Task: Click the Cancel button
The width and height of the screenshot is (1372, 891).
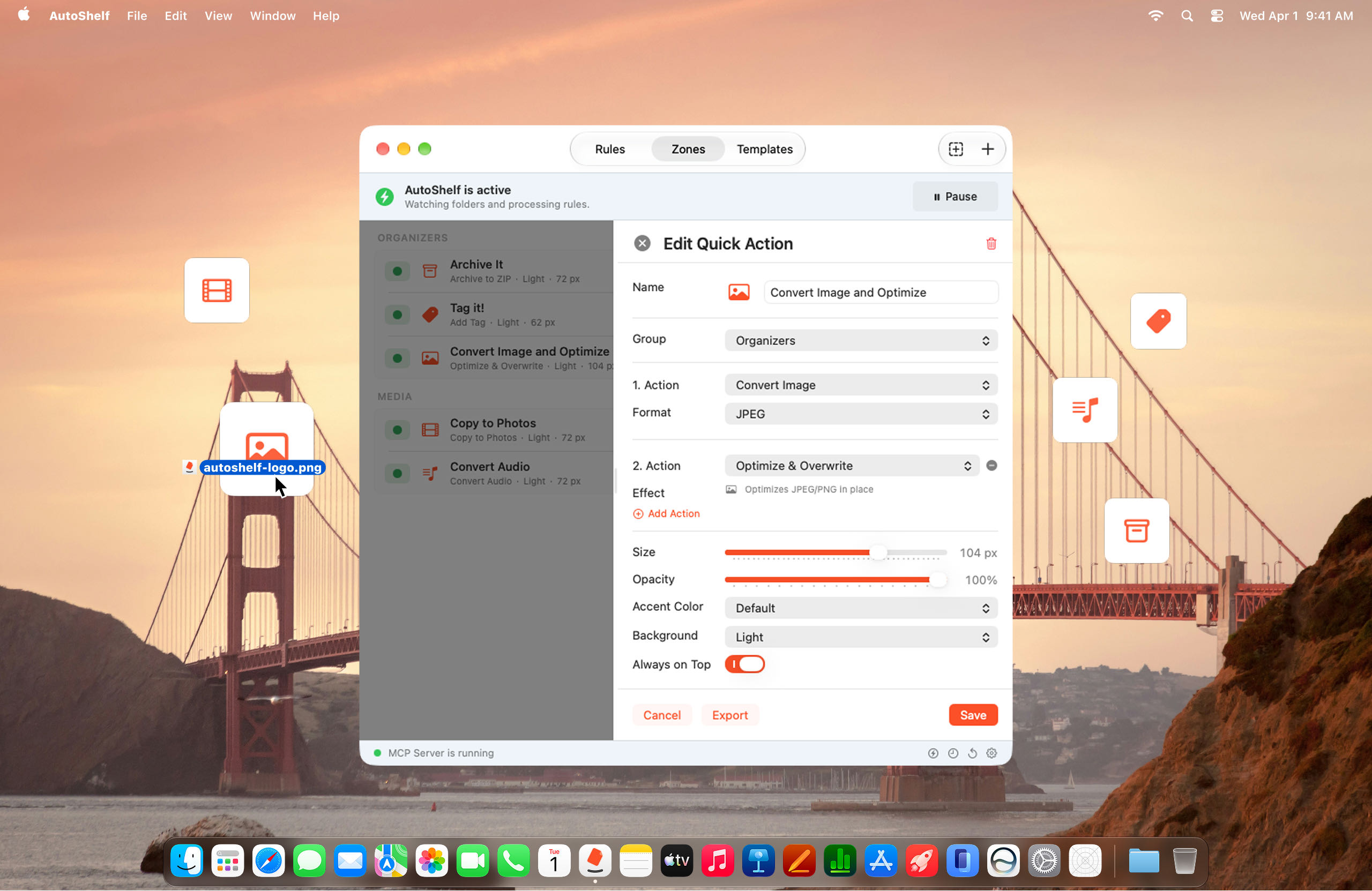Action: point(661,715)
